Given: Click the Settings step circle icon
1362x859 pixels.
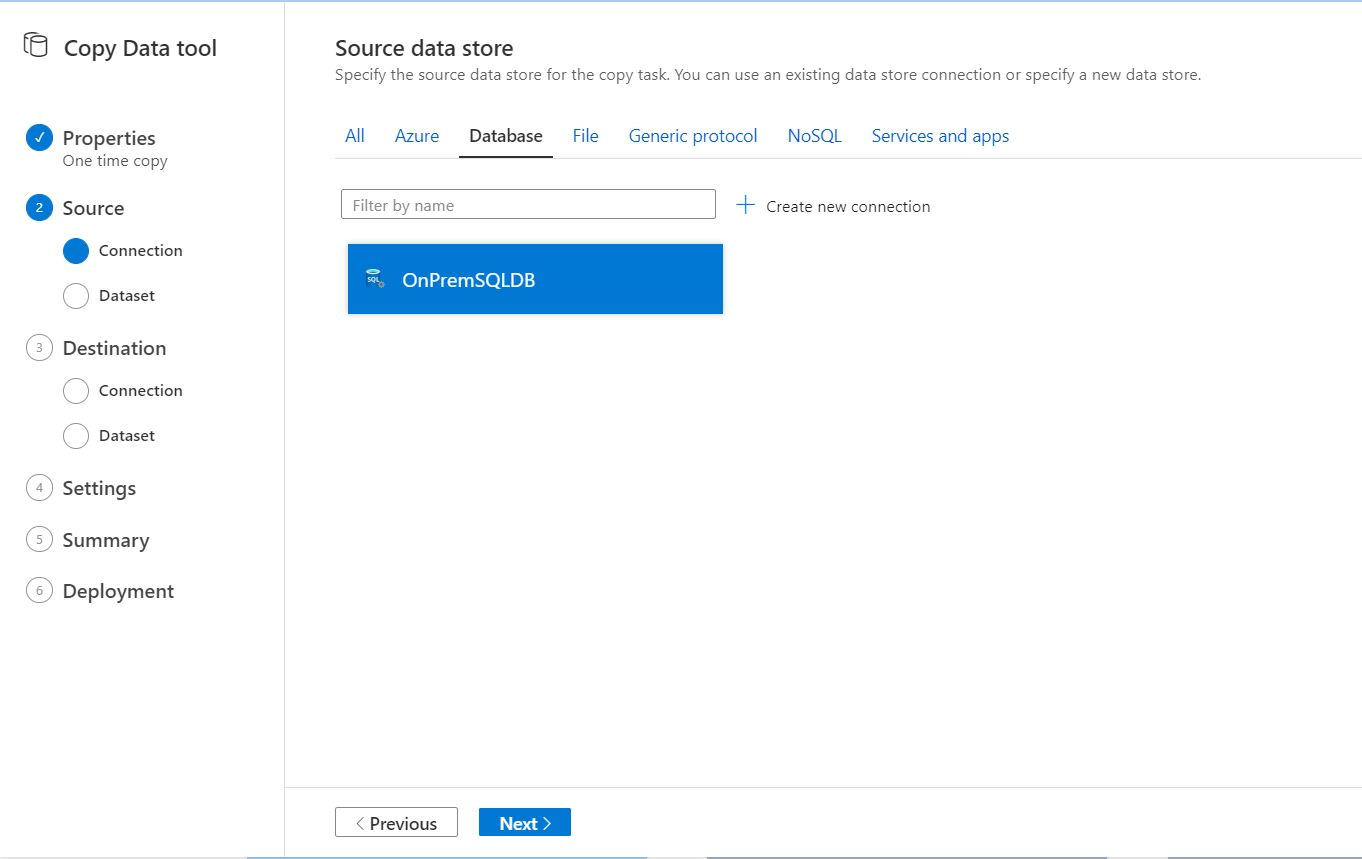Looking at the screenshot, I should pyautogui.click(x=39, y=488).
